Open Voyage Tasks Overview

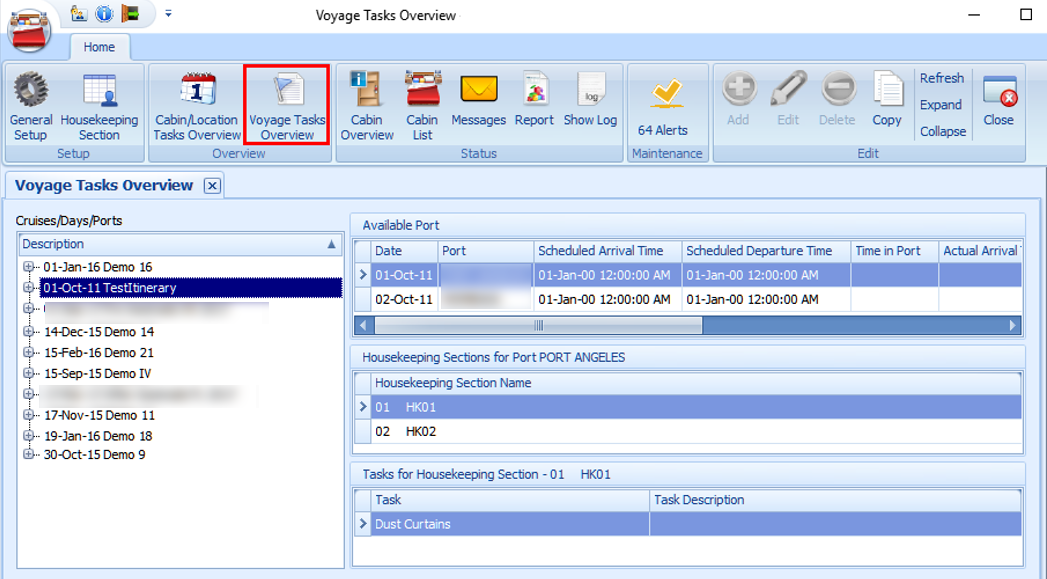287,105
